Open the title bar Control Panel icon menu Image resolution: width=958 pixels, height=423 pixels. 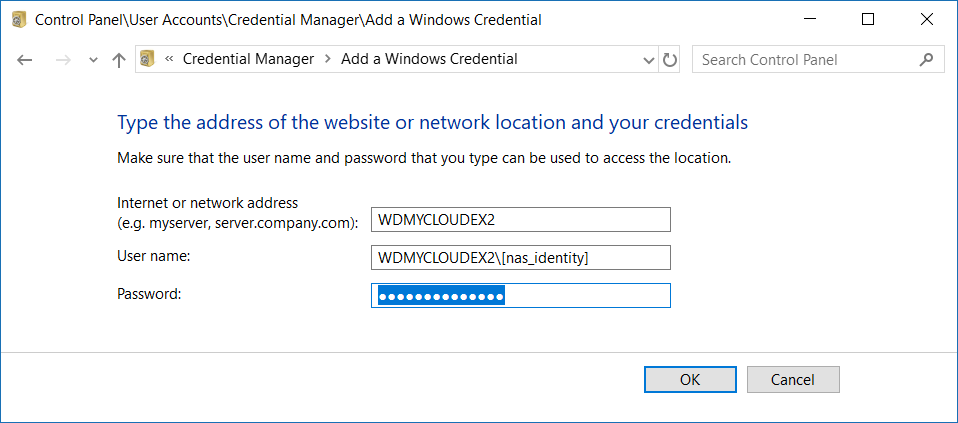point(18,19)
